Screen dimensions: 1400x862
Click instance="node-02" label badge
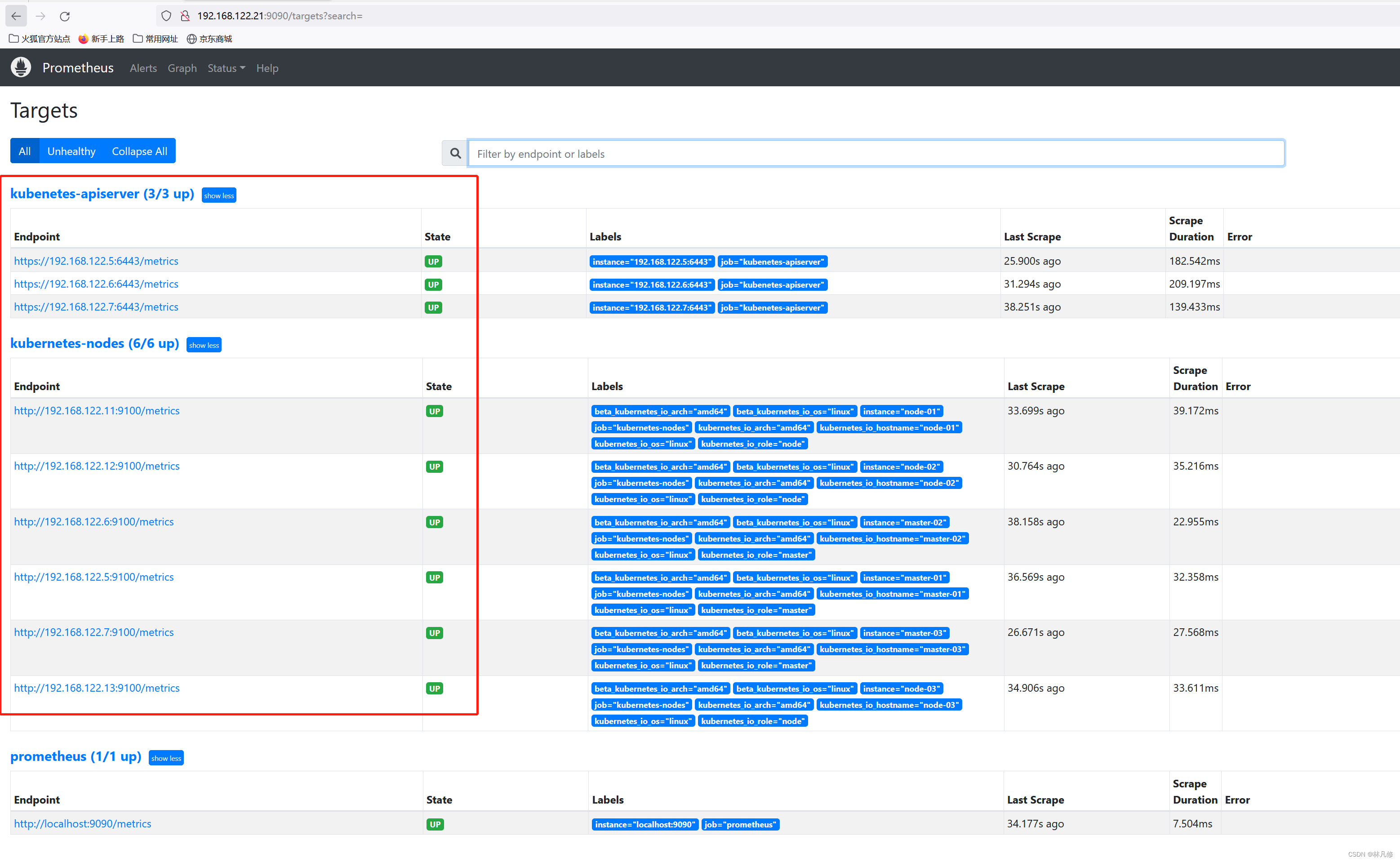point(901,467)
